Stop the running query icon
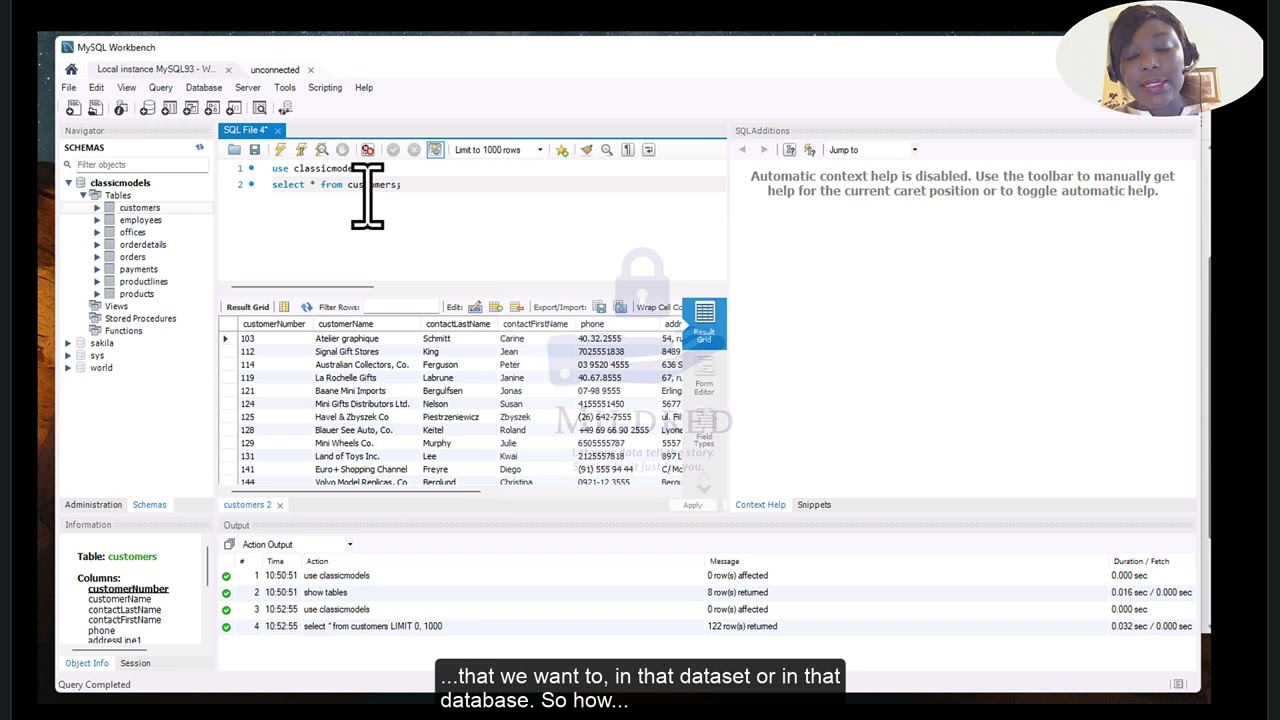Image resolution: width=1280 pixels, height=720 pixels. pos(343,150)
